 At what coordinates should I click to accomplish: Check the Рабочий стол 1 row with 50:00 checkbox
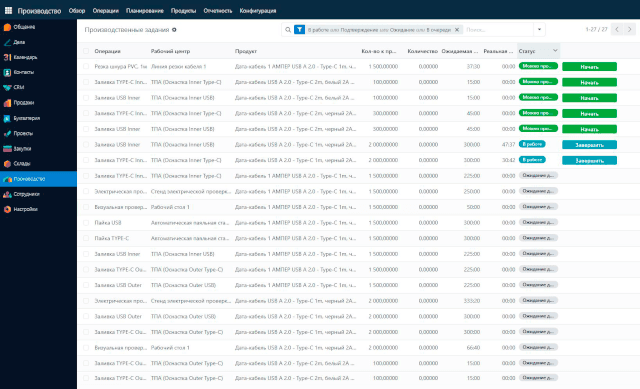[86, 207]
